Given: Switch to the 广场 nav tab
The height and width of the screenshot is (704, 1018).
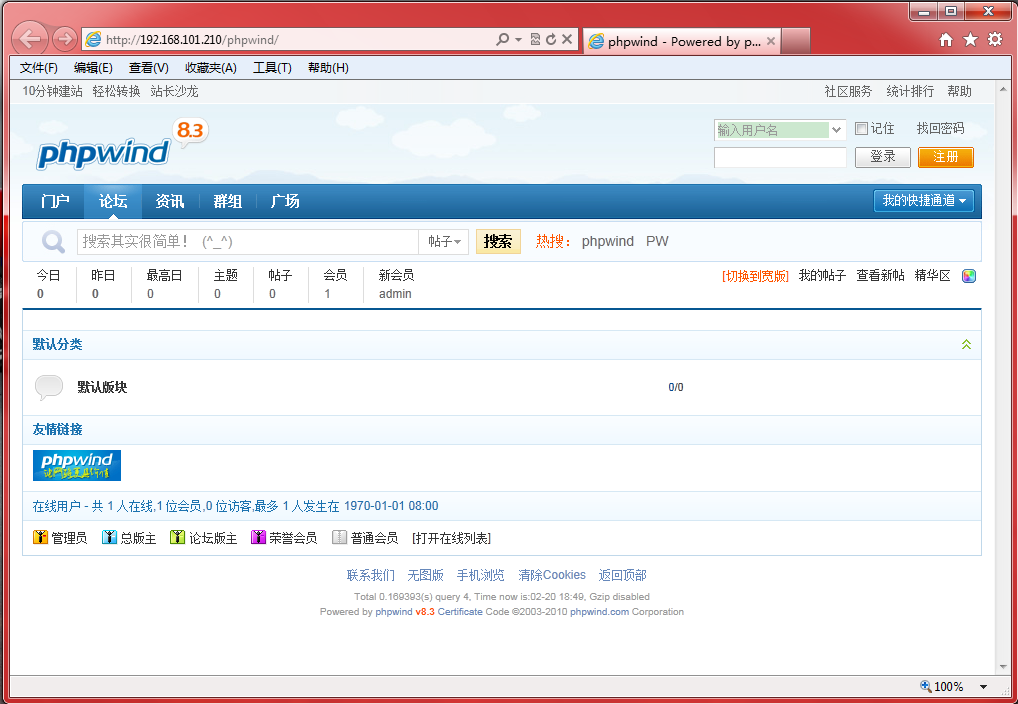Looking at the screenshot, I should coord(285,201).
